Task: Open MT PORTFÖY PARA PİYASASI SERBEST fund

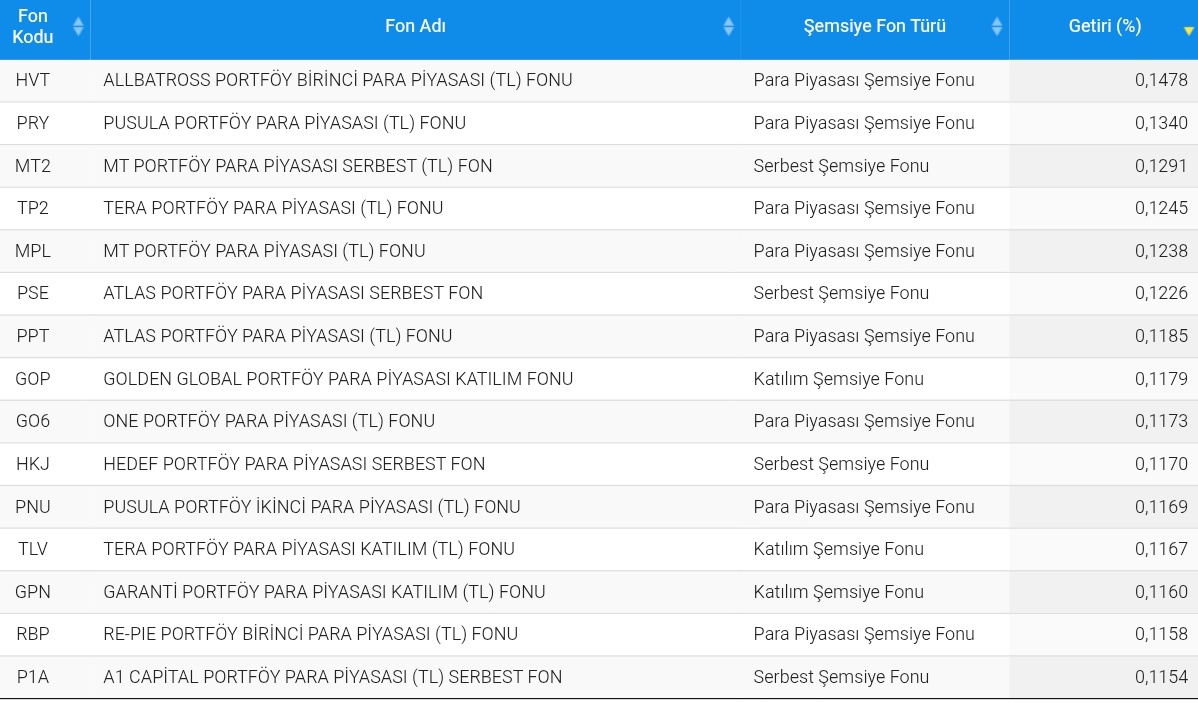Action: [x=297, y=166]
